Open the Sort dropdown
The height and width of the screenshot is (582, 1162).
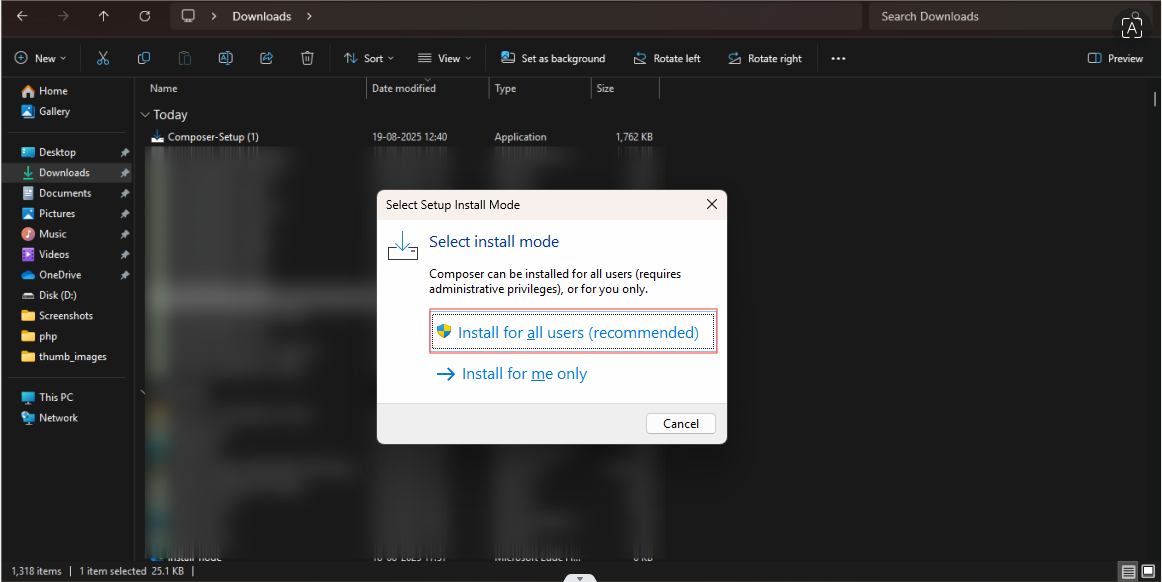tap(368, 59)
